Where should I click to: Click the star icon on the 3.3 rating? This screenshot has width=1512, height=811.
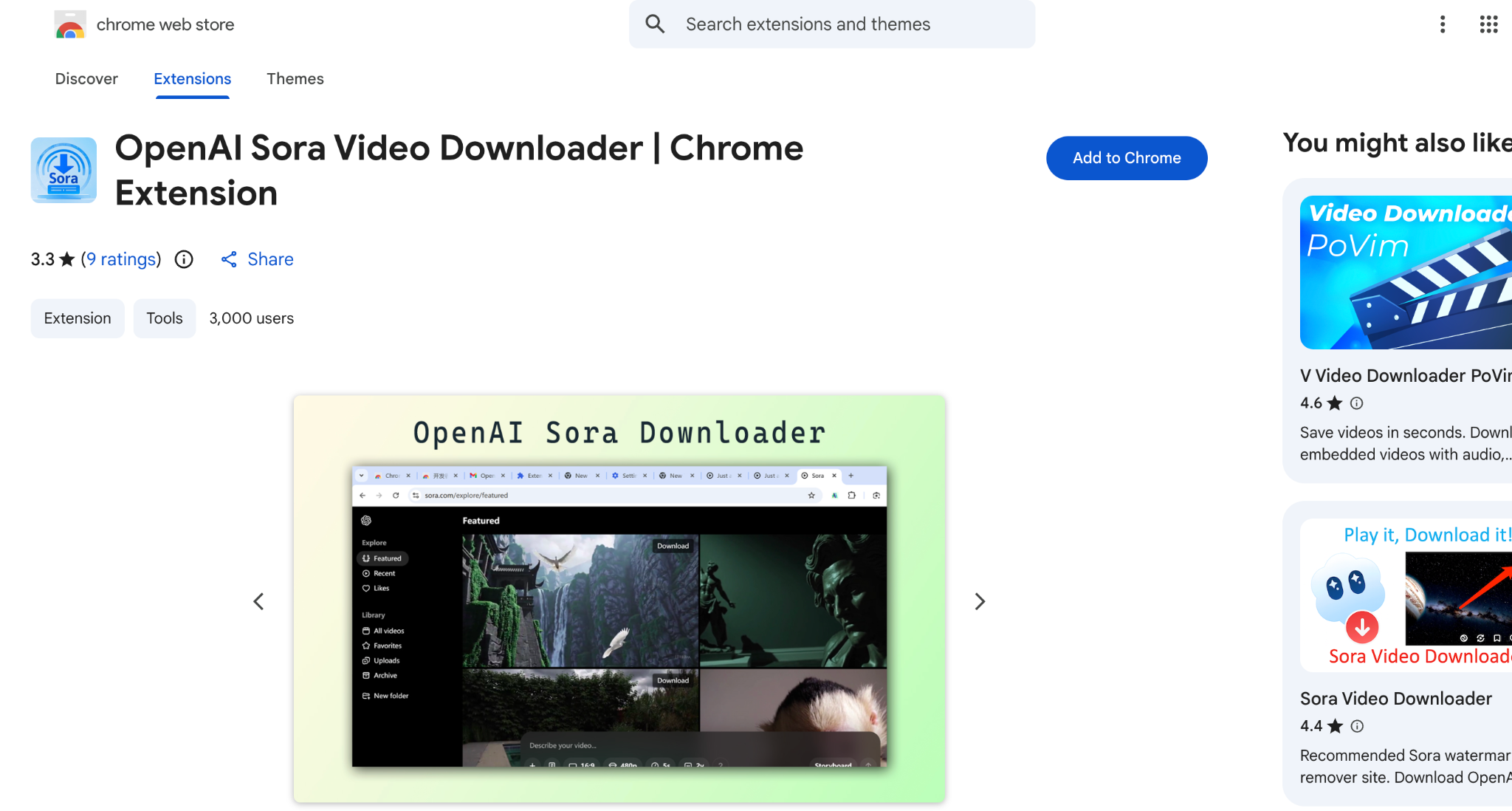[x=66, y=259]
